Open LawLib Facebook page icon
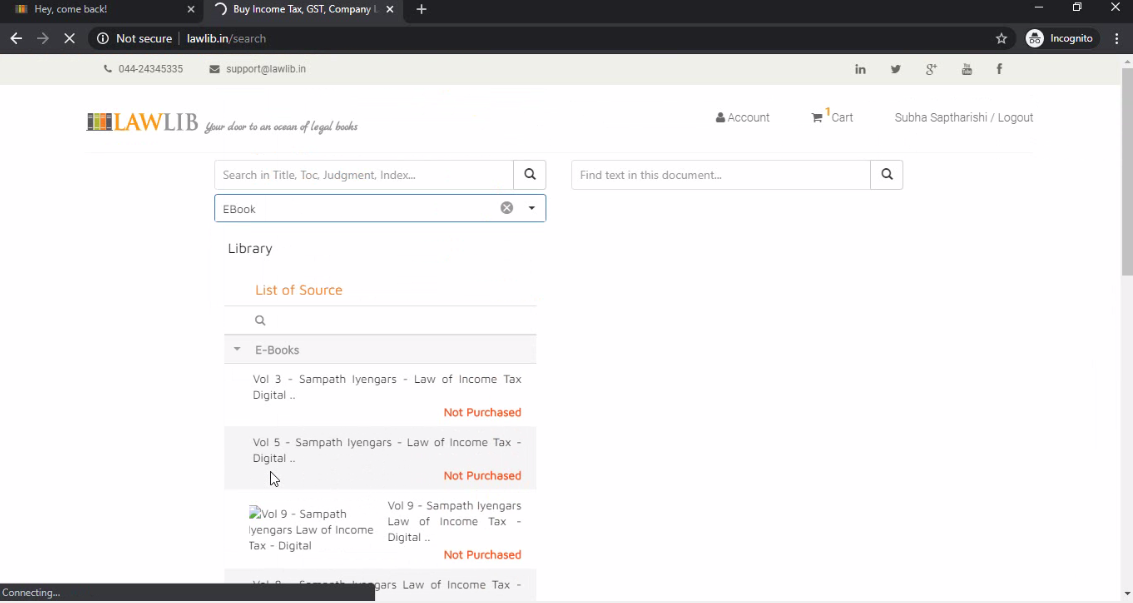This screenshot has height=603, width=1133. click(x=999, y=69)
